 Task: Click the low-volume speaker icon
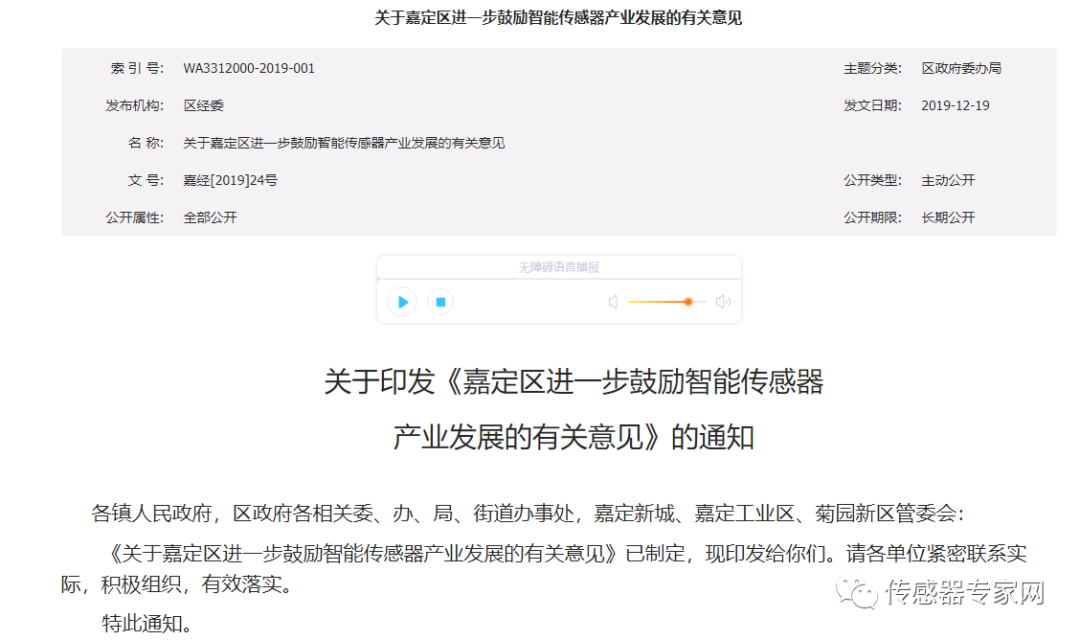coord(613,302)
